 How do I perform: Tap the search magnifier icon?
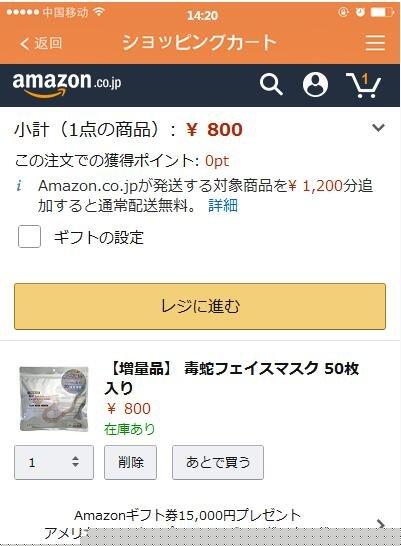point(271,84)
